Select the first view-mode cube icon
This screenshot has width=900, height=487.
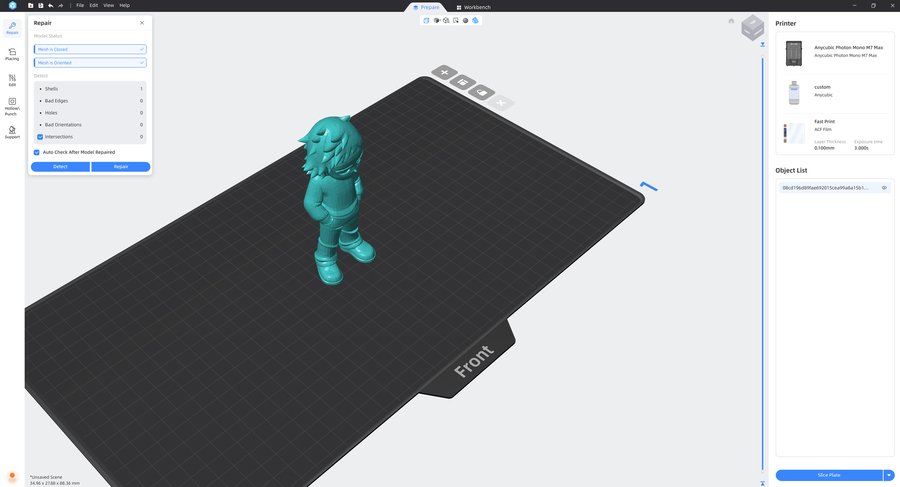426,20
